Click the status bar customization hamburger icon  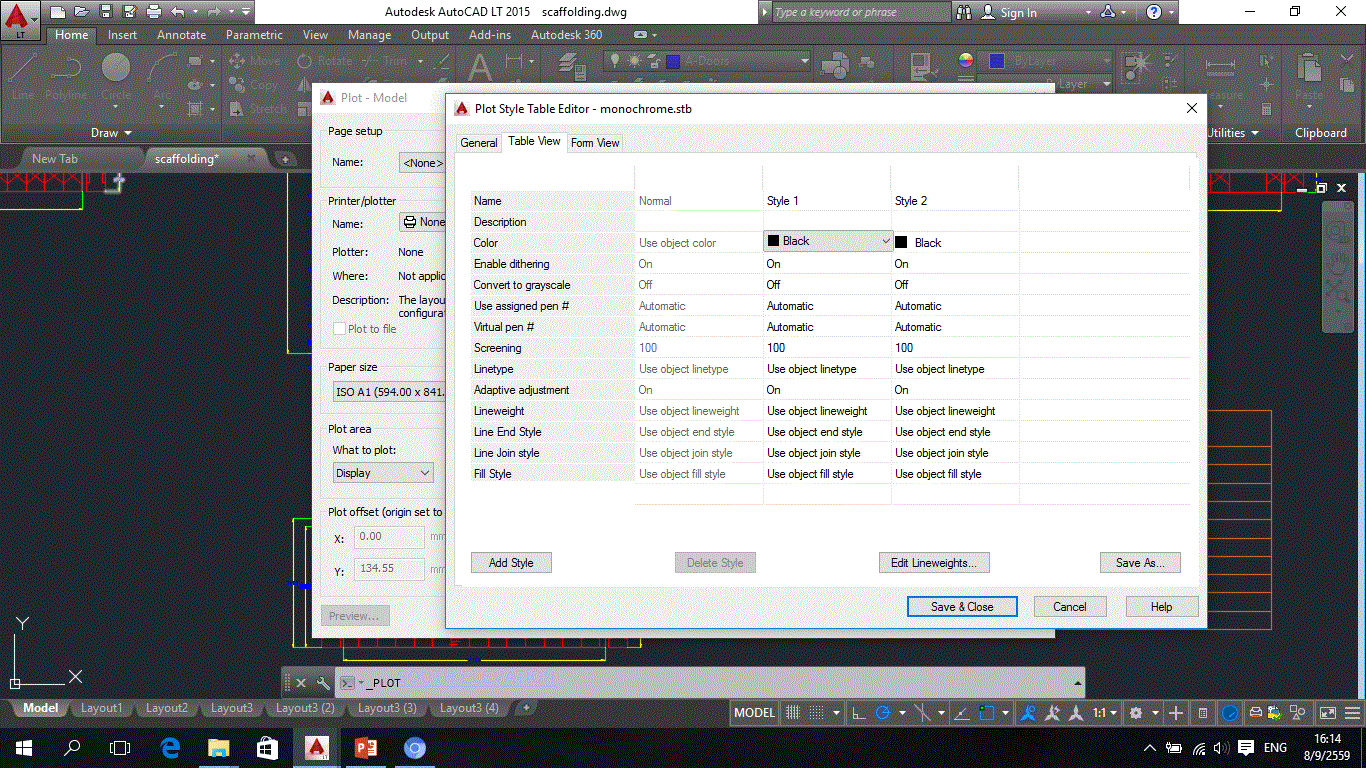pyautogui.click(x=1353, y=713)
